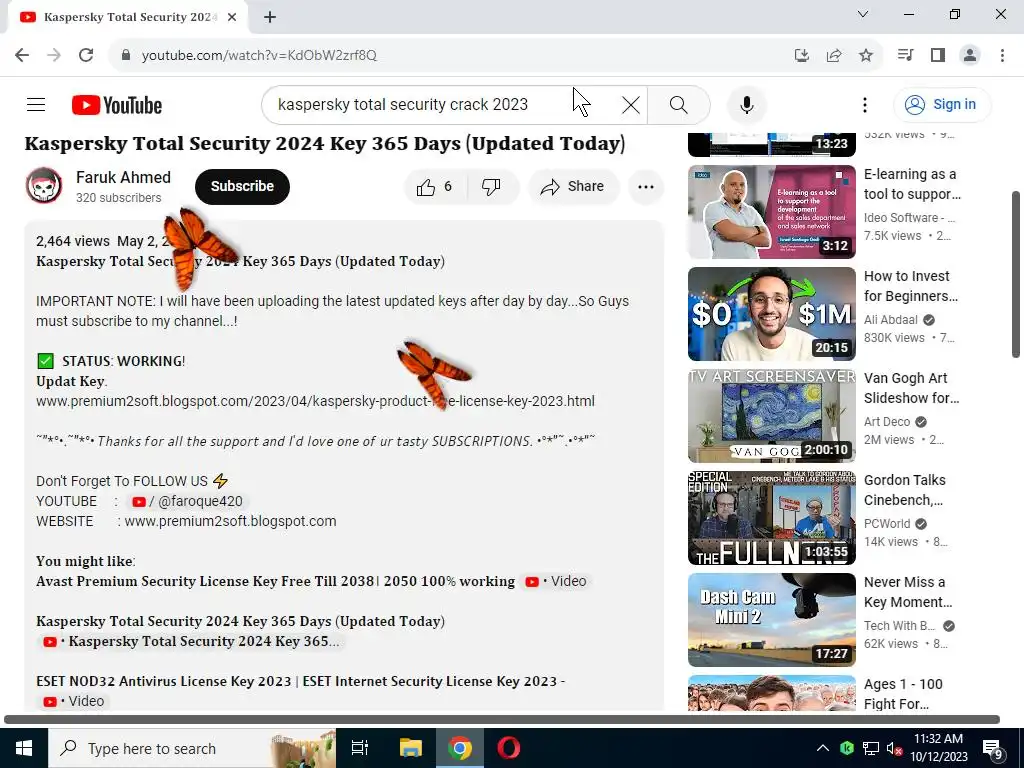Viewport: 1024px width, 768px height.
Task: Select the Kaspersky Total Security tab
Action: (x=127, y=17)
